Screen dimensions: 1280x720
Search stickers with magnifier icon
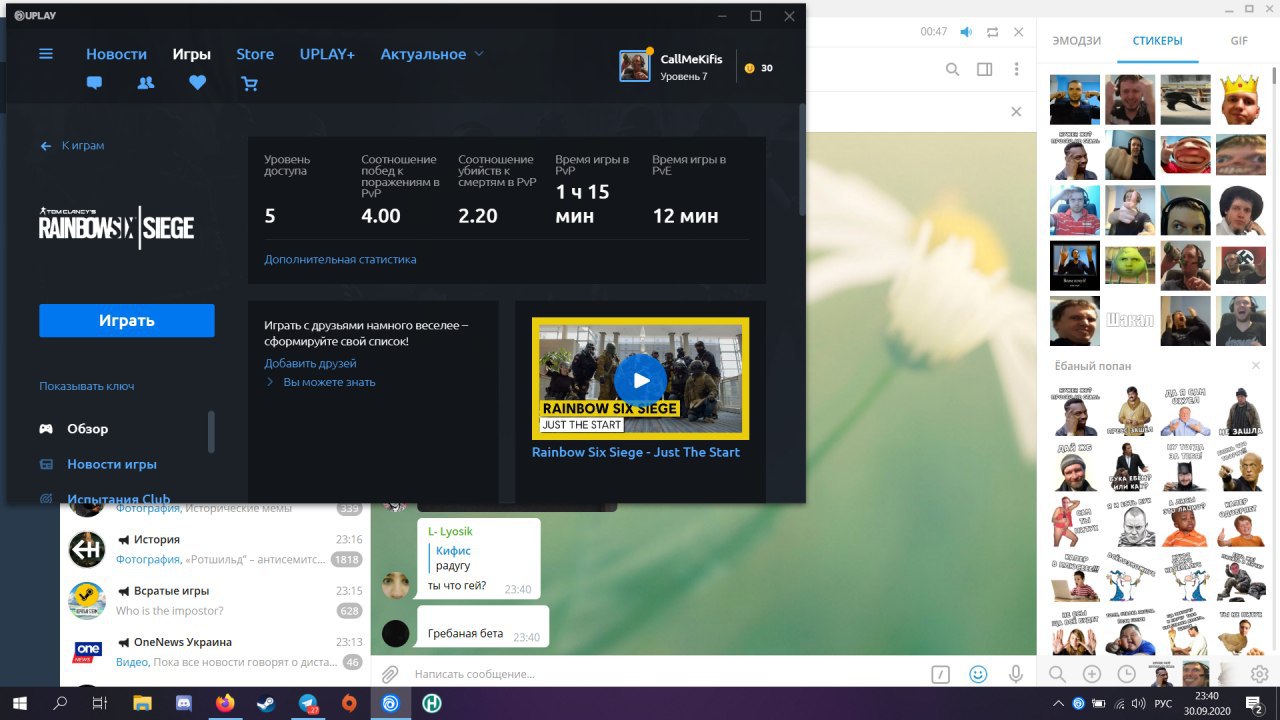(1057, 674)
